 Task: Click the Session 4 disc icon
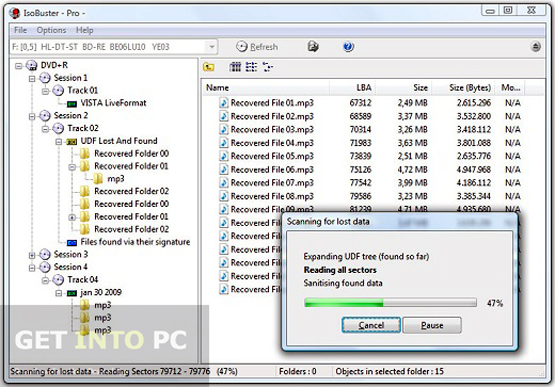[x=45, y=267]
